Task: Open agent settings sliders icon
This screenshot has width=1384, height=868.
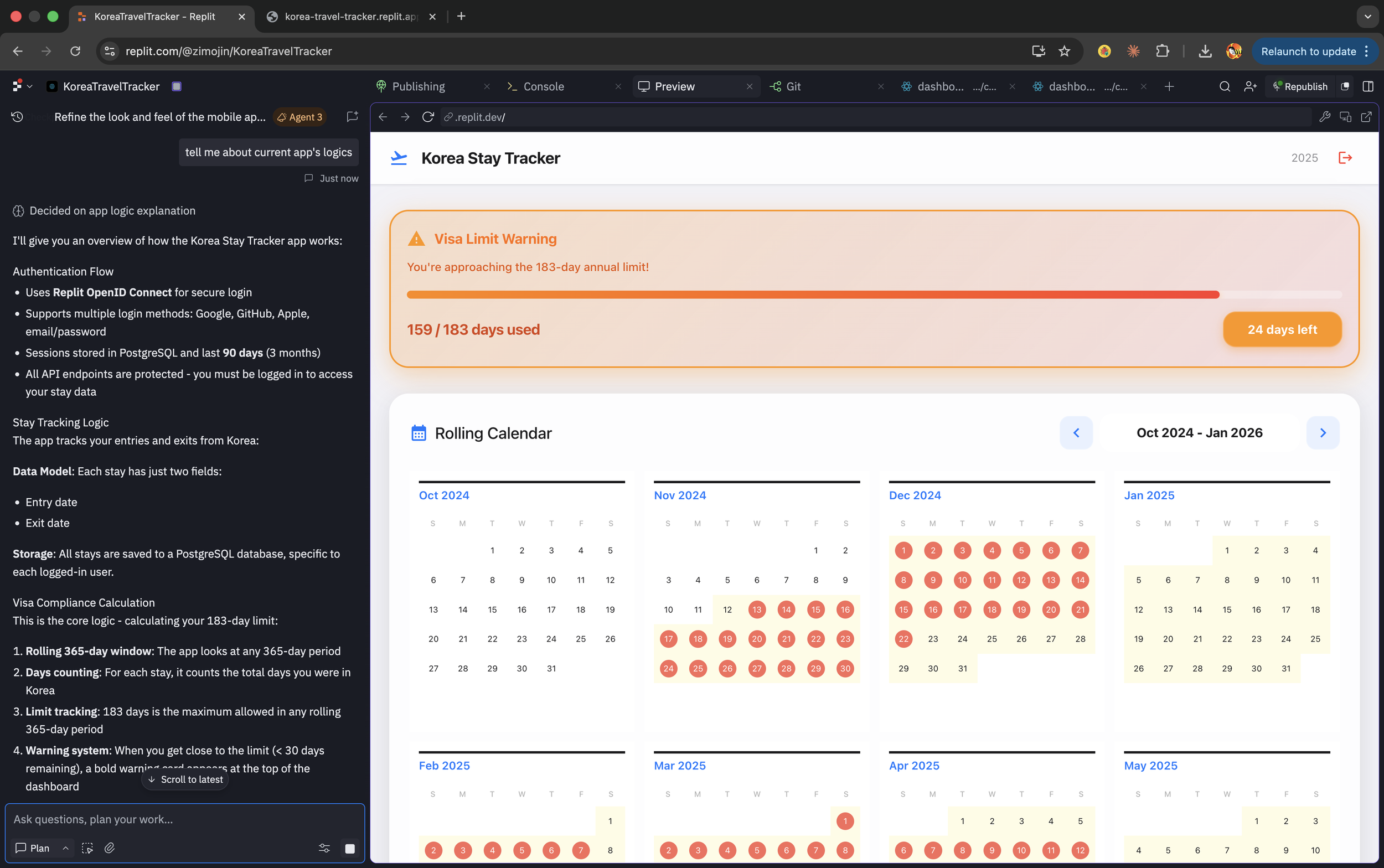Action: pos(324,848)
